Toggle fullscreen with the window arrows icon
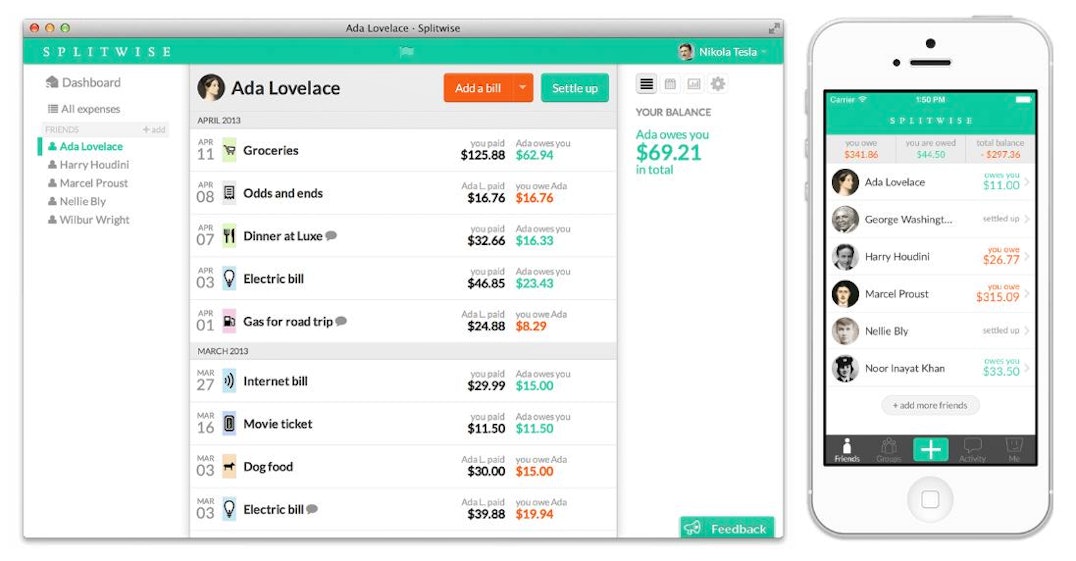 (x=773, y=28)
